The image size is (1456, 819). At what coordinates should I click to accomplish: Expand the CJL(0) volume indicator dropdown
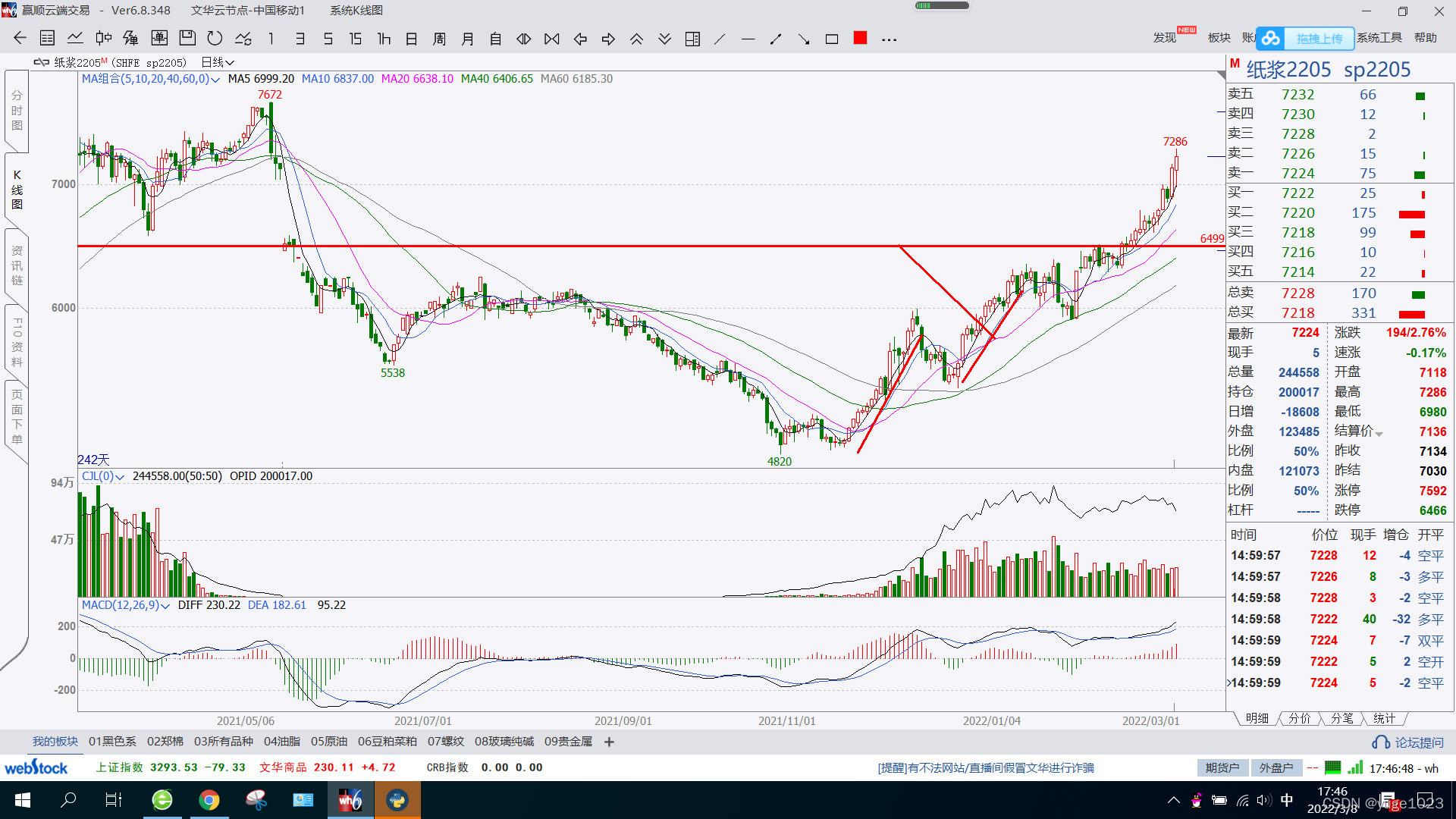[x=120, y=477]
